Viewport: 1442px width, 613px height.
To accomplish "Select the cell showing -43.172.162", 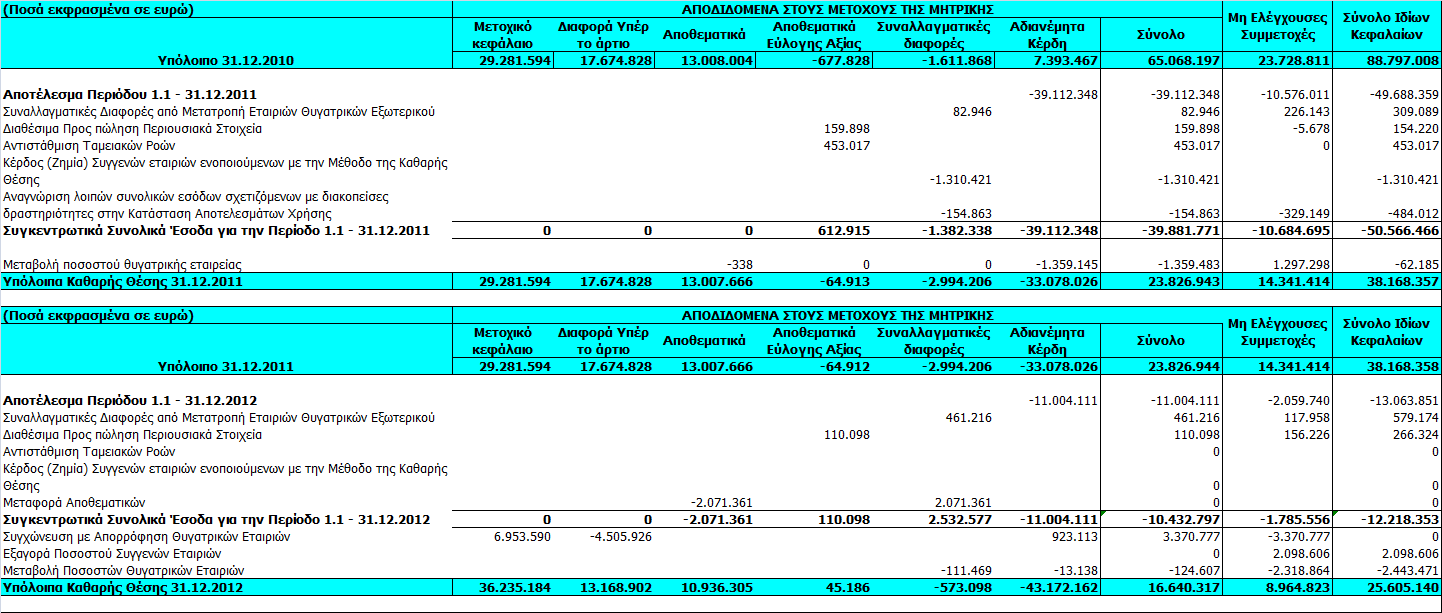I will tap(1061, 587).
